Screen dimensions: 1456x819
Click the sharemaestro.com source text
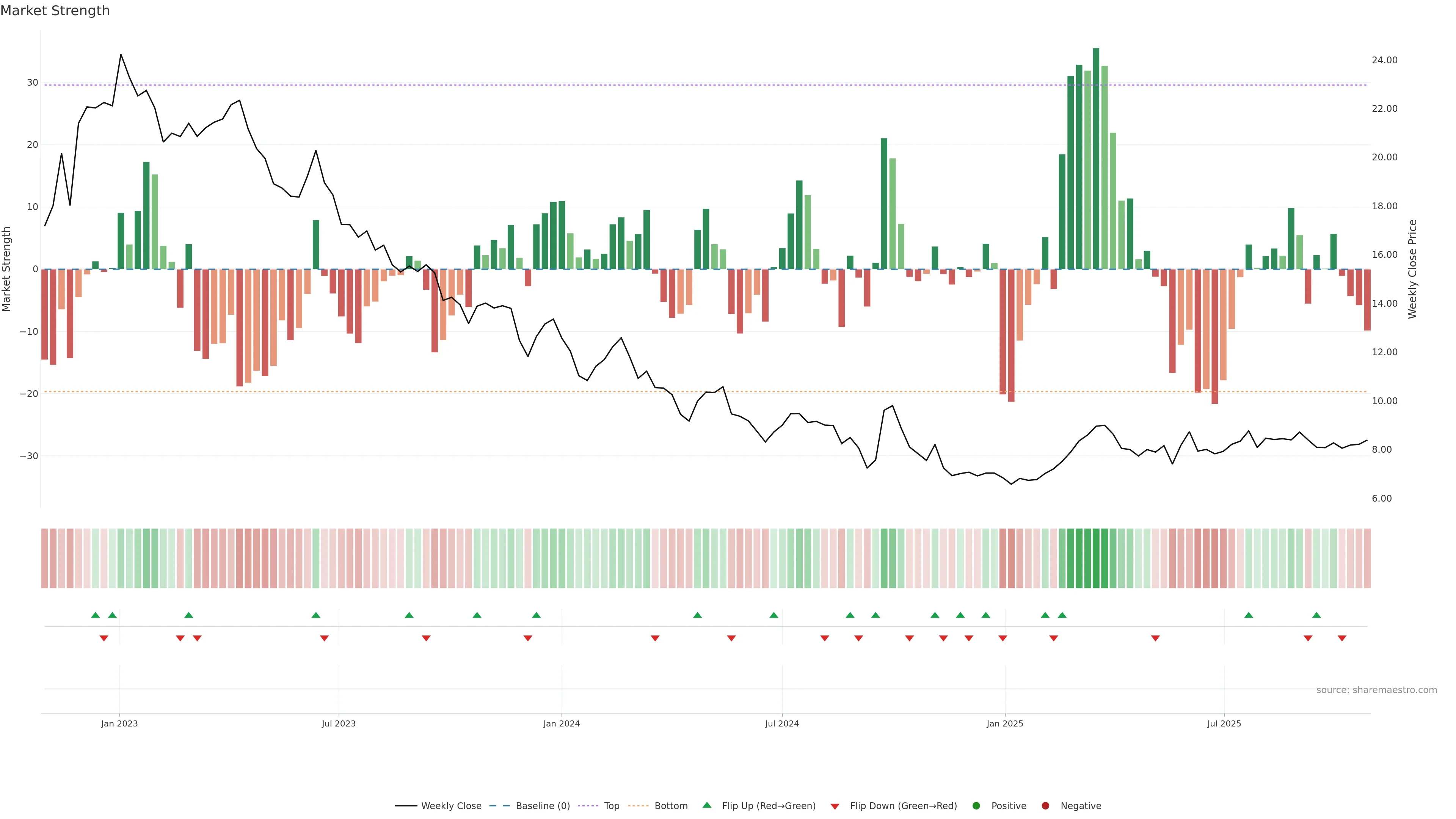coord(1376,690)
